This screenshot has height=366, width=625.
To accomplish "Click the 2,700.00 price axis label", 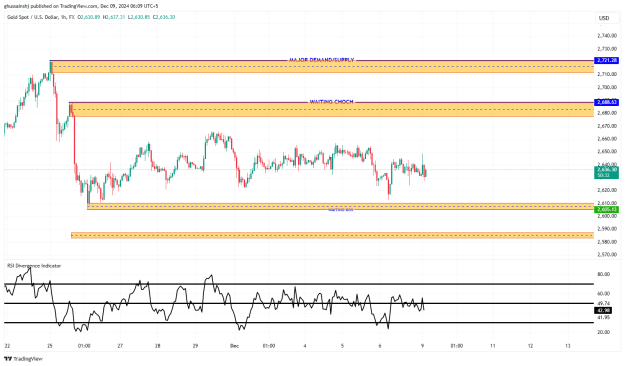I will 607,87.
